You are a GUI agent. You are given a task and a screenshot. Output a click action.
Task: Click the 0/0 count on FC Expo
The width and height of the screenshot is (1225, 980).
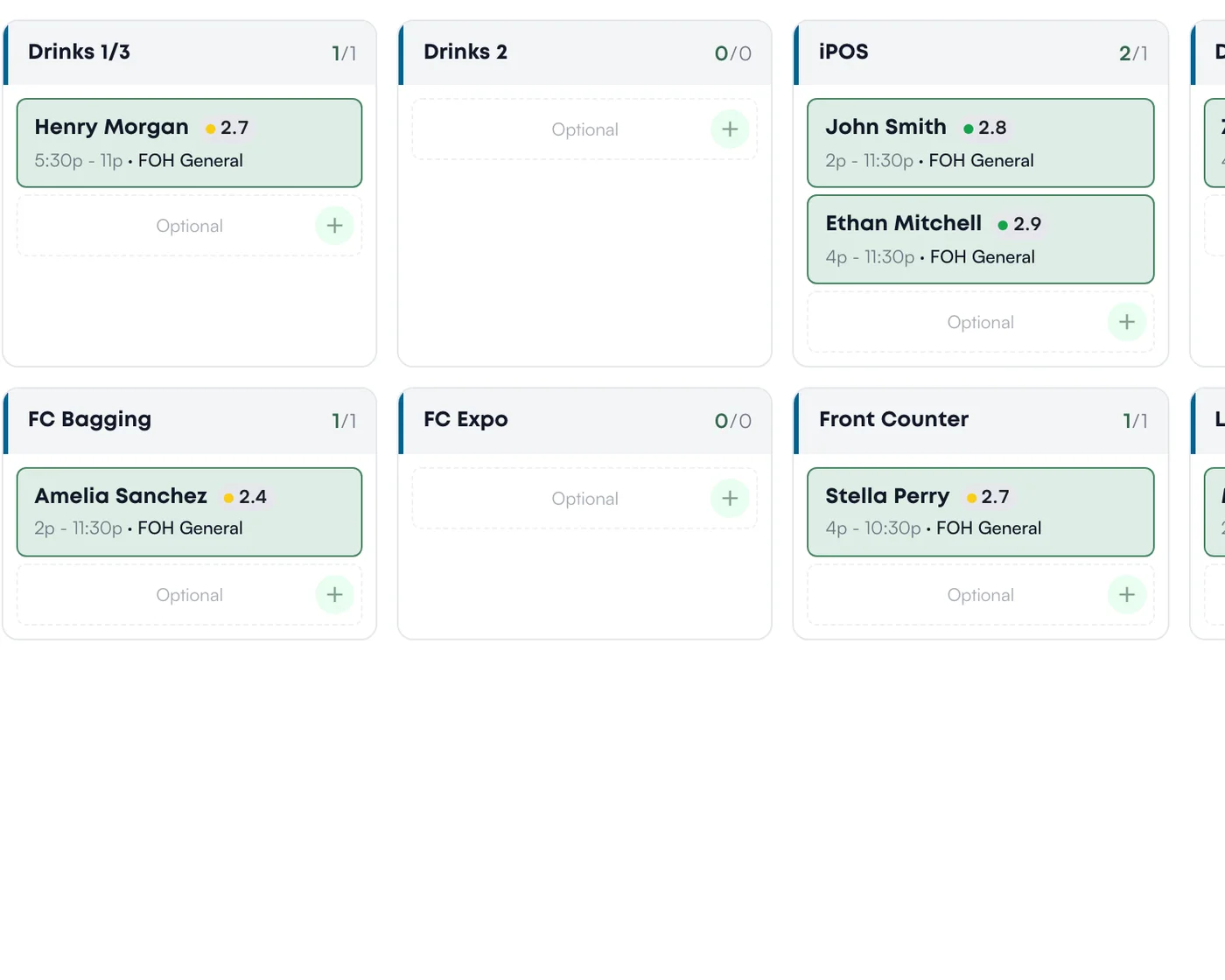click(x=733, y=421)
